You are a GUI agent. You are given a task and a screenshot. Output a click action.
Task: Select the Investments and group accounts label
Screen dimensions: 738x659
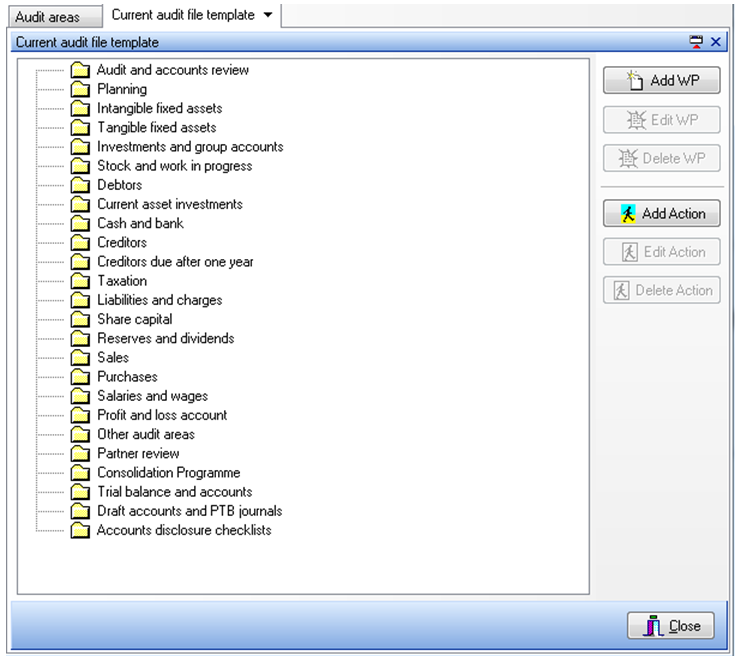[190, 147]
